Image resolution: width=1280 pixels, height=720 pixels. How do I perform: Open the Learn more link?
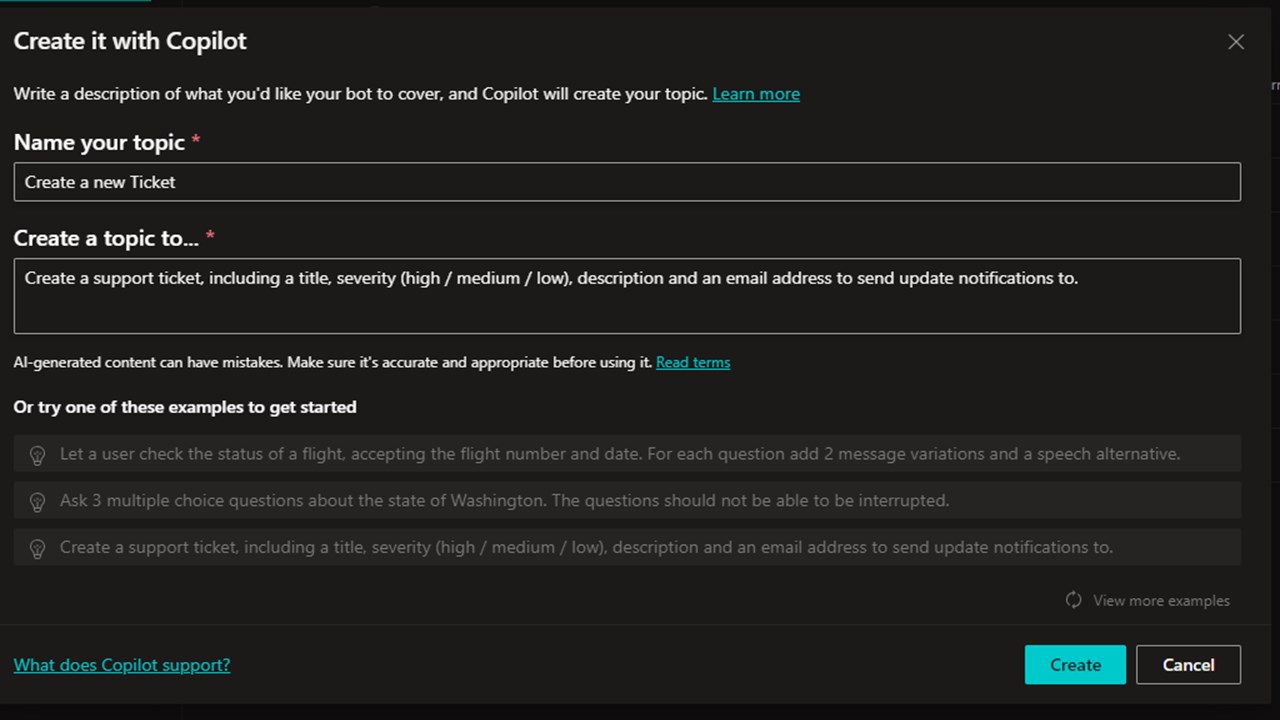point(755,94)
